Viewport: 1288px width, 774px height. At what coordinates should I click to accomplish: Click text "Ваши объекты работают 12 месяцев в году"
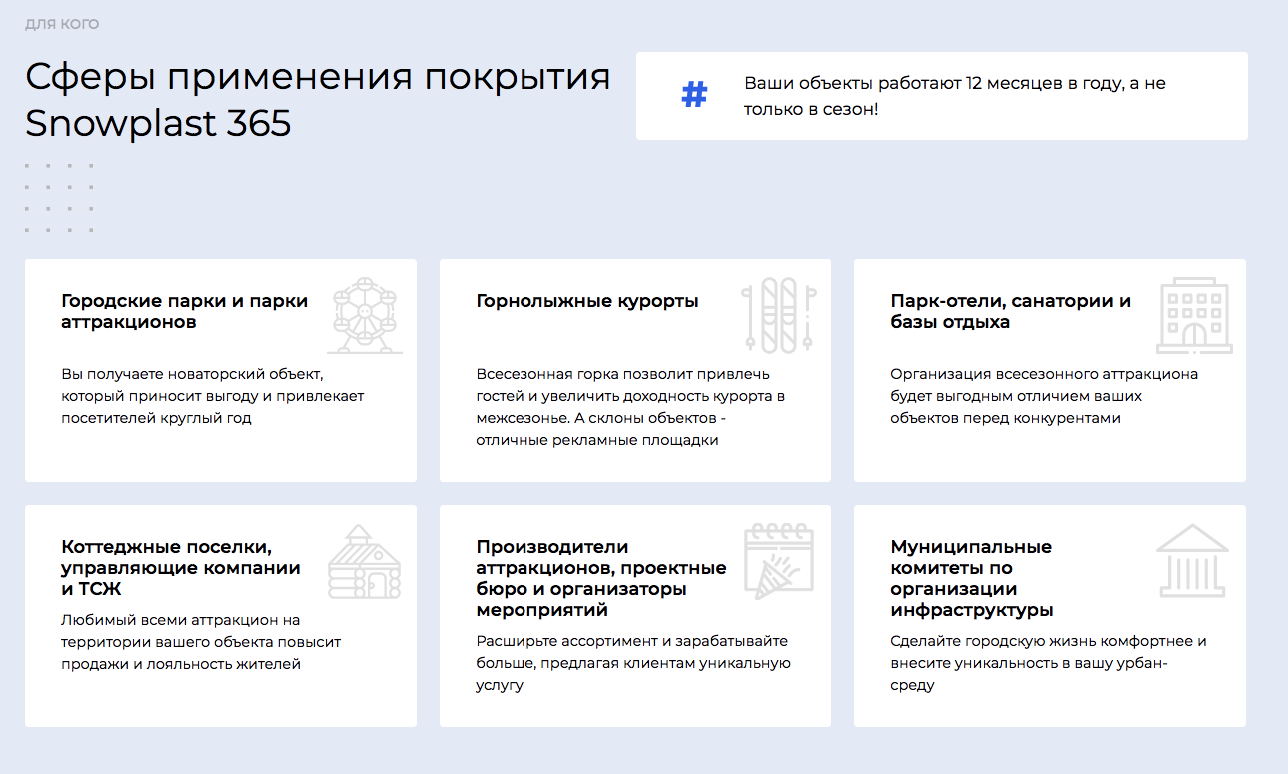pyautogui.click(x=933, y=84)
